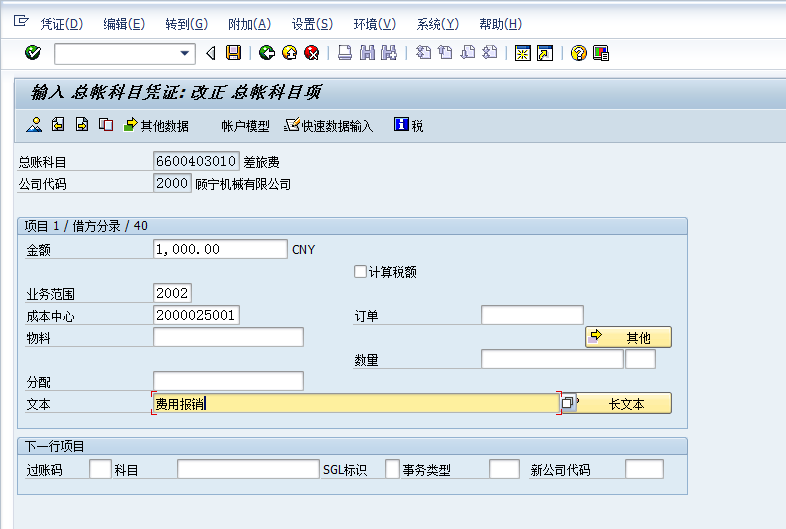Click the 总账科目 value 6600403010
786x529 pixels.
point(196,161)
